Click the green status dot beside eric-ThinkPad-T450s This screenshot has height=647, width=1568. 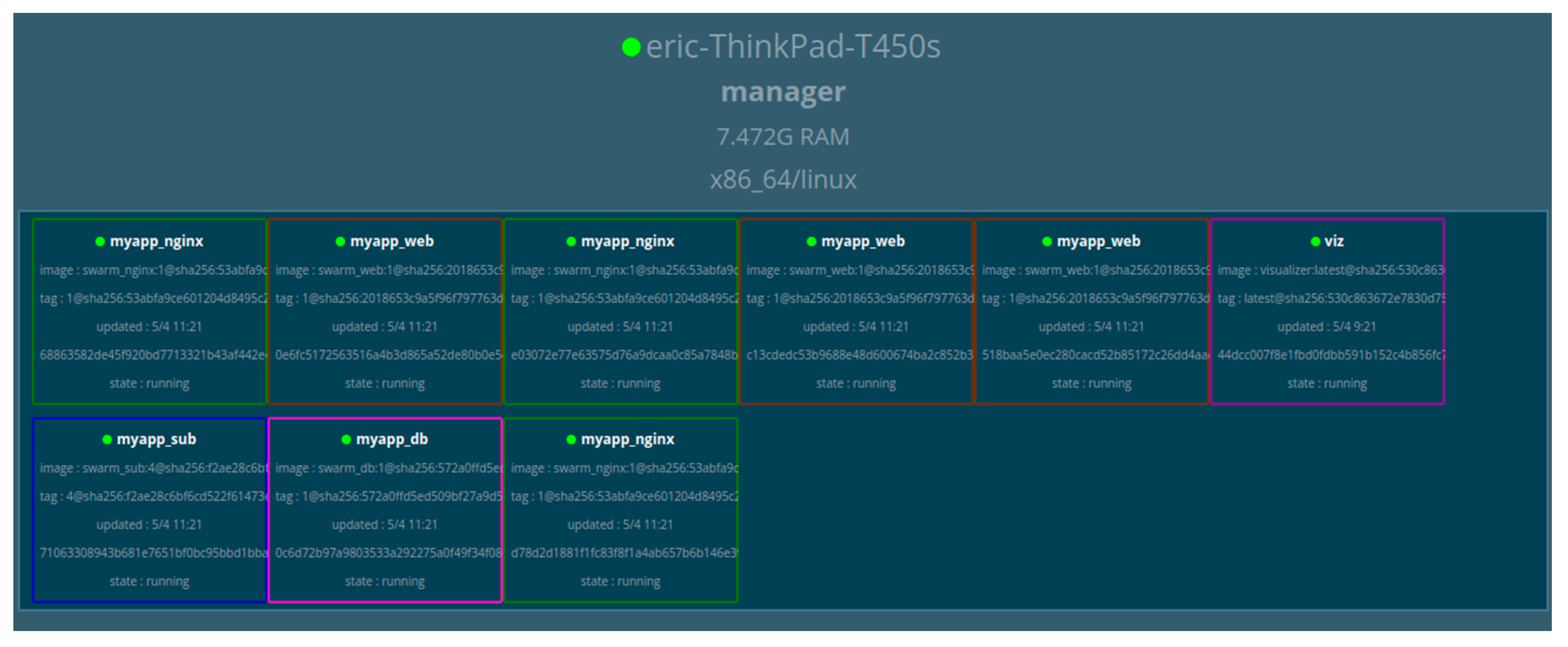[631, 47]
